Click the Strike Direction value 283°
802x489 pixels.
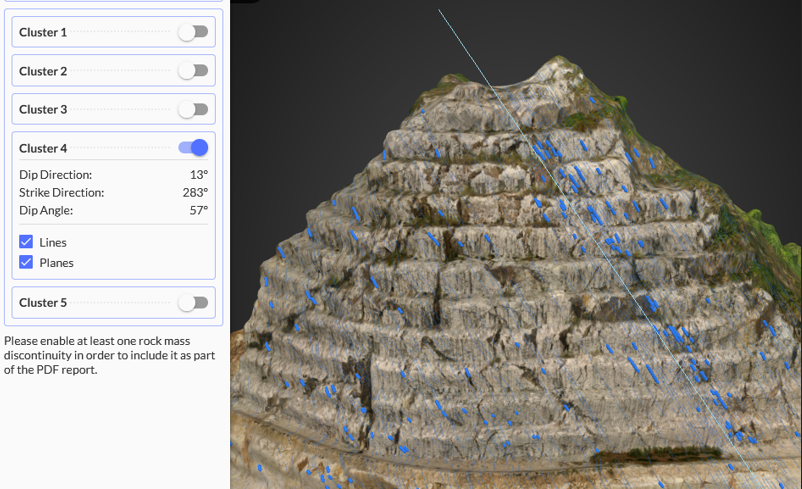(x=195, y=192)
